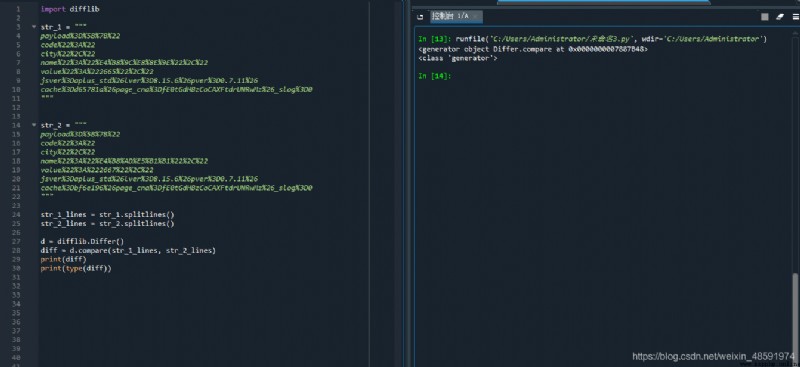Click the 'import difflib' line
This screenshot has width=800, height=367.
70,9
